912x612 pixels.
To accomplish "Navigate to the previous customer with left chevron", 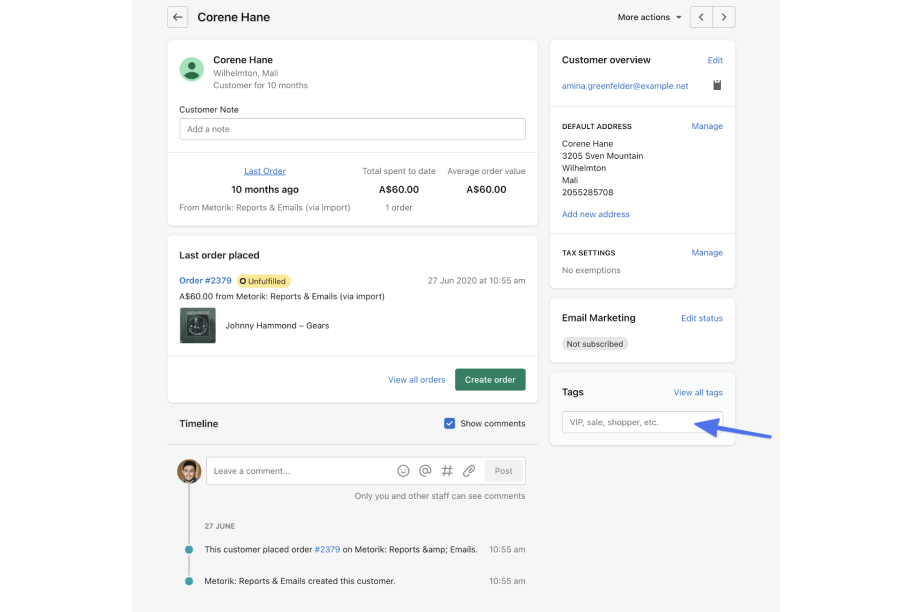I will pyautogui.click(x=701, y=17).
